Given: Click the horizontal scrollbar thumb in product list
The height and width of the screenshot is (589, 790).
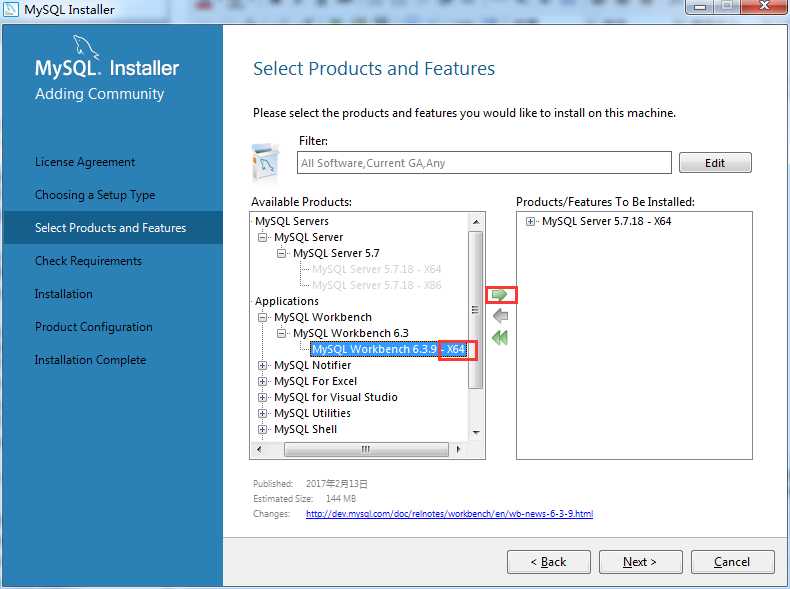Looking at the screenshot, I should (366, 449).
